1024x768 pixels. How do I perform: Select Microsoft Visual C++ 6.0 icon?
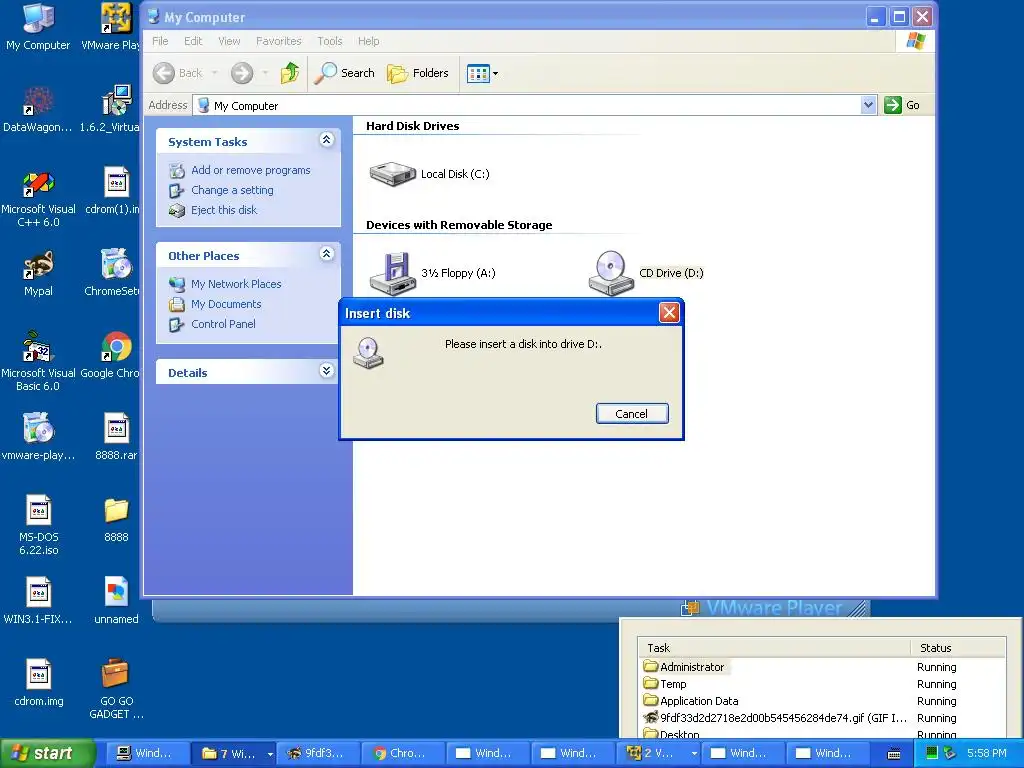38,199
